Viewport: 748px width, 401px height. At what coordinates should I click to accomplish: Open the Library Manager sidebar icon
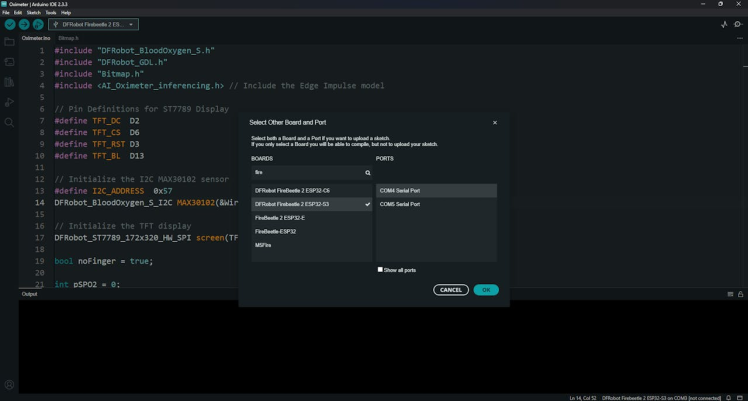9,82
